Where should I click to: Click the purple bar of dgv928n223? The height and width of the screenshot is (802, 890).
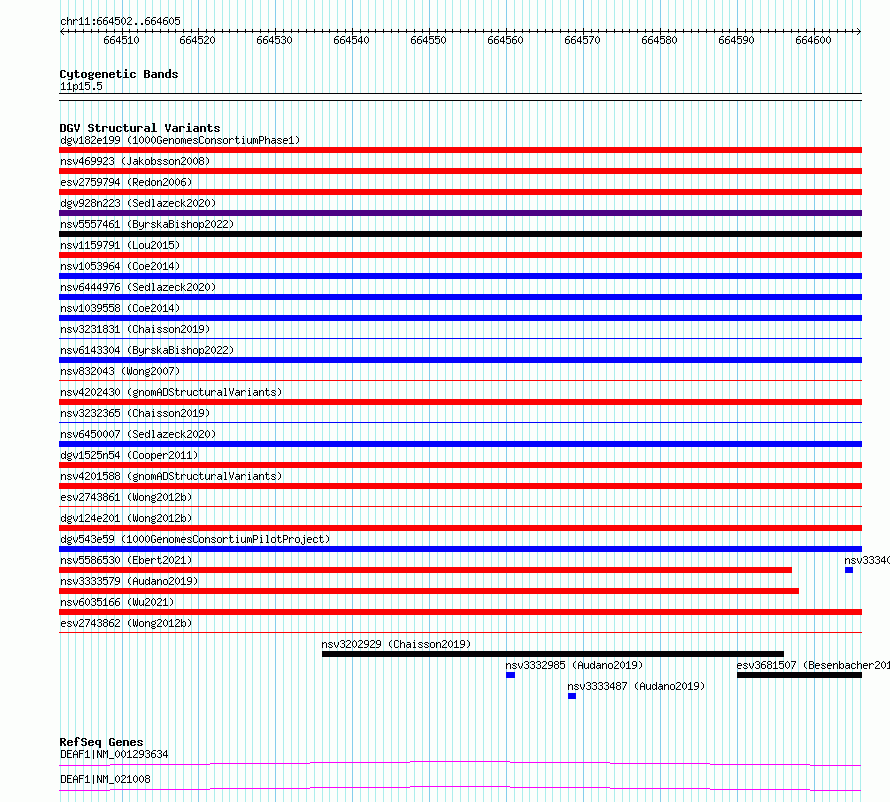pyautogui.click(x=460, y=213)
